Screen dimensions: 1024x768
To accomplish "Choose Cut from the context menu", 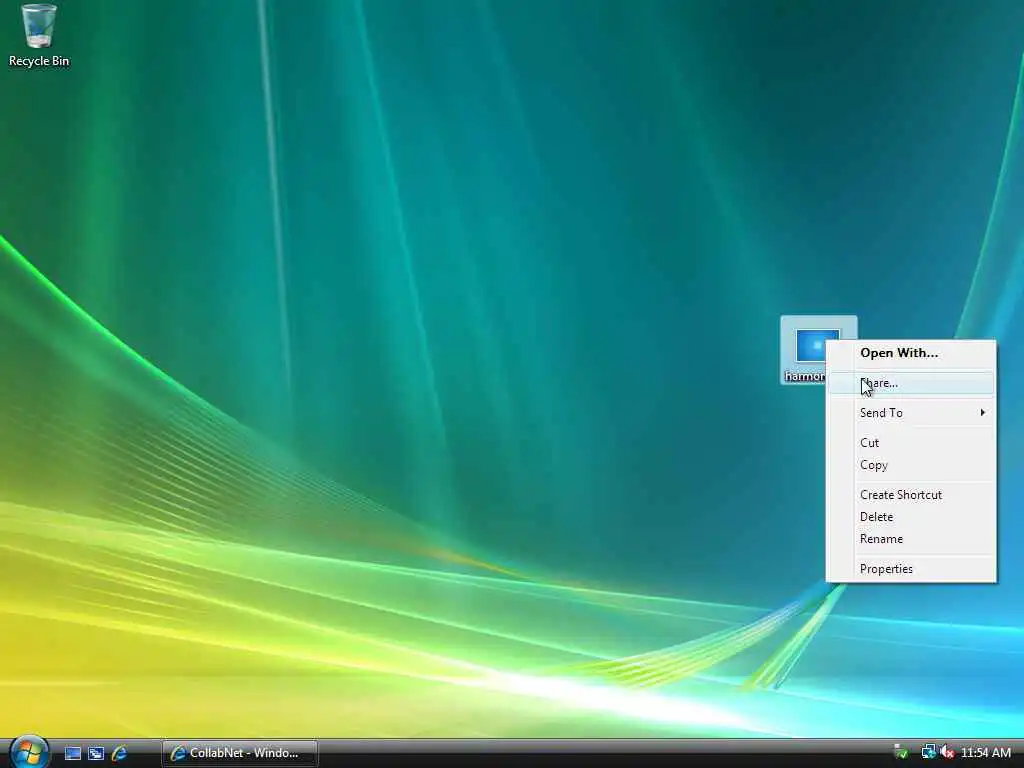I will [912, 443].
